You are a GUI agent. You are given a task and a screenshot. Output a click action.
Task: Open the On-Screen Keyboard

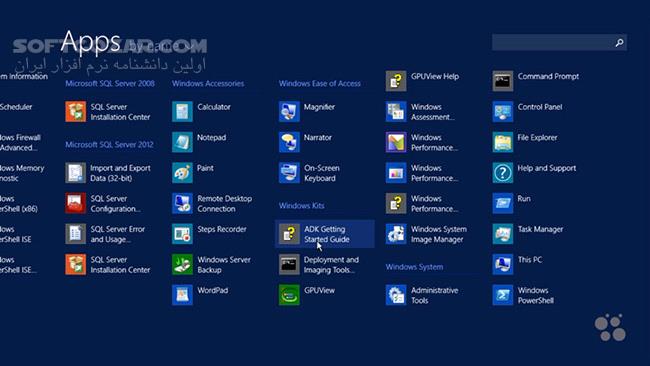click(310, 173)
